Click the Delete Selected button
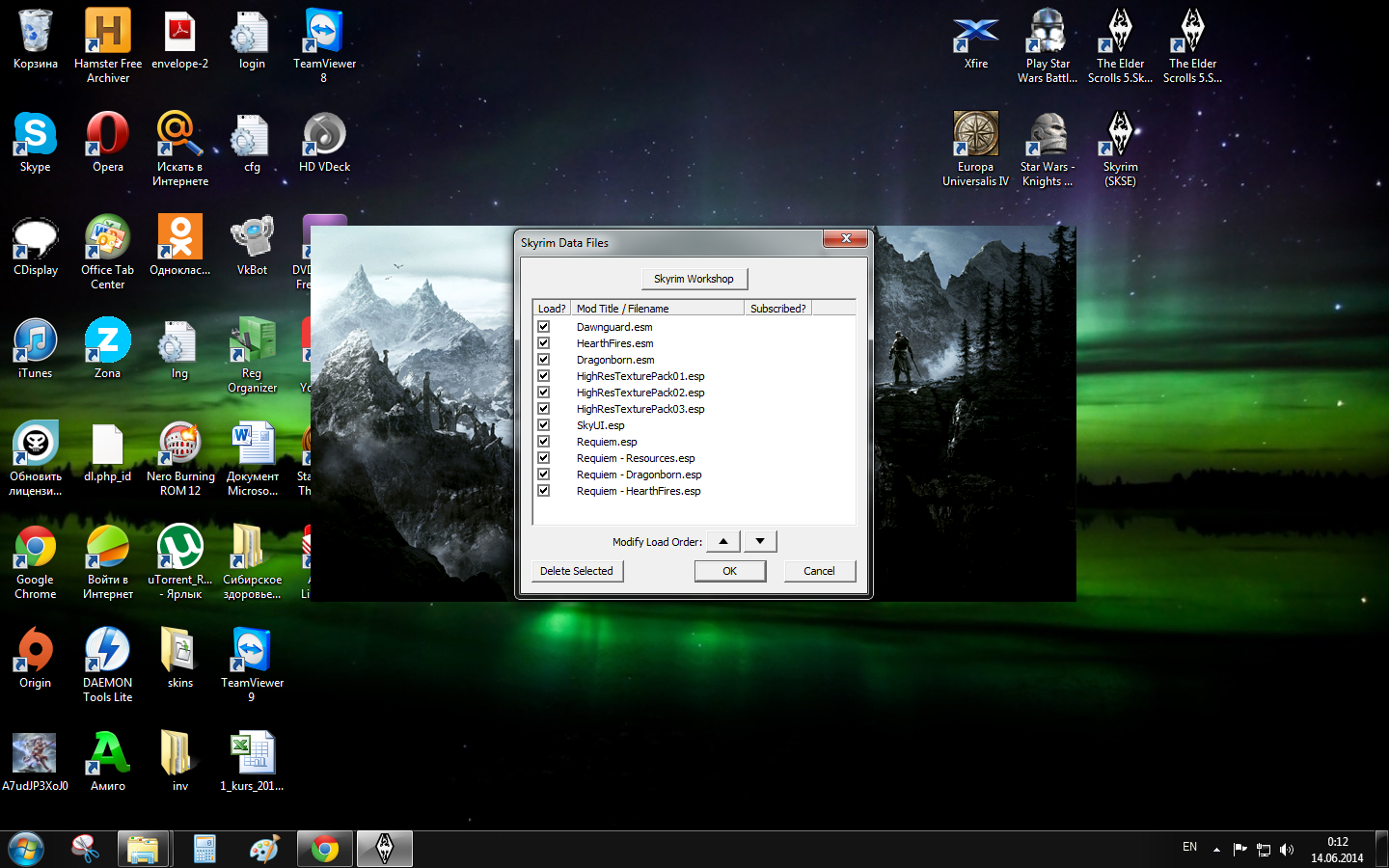Viewport: 1389px width, 868px height. pos(577,571)
